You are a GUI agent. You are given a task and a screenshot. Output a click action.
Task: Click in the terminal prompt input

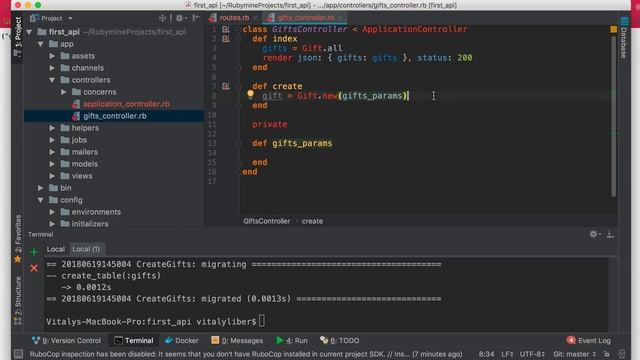[262, 321]
